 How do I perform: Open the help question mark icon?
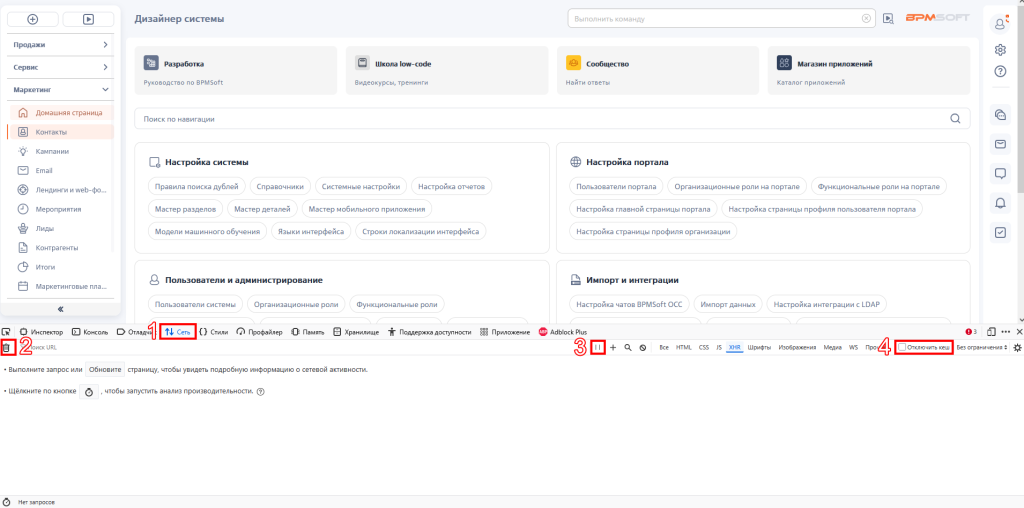click(1000, 72)
